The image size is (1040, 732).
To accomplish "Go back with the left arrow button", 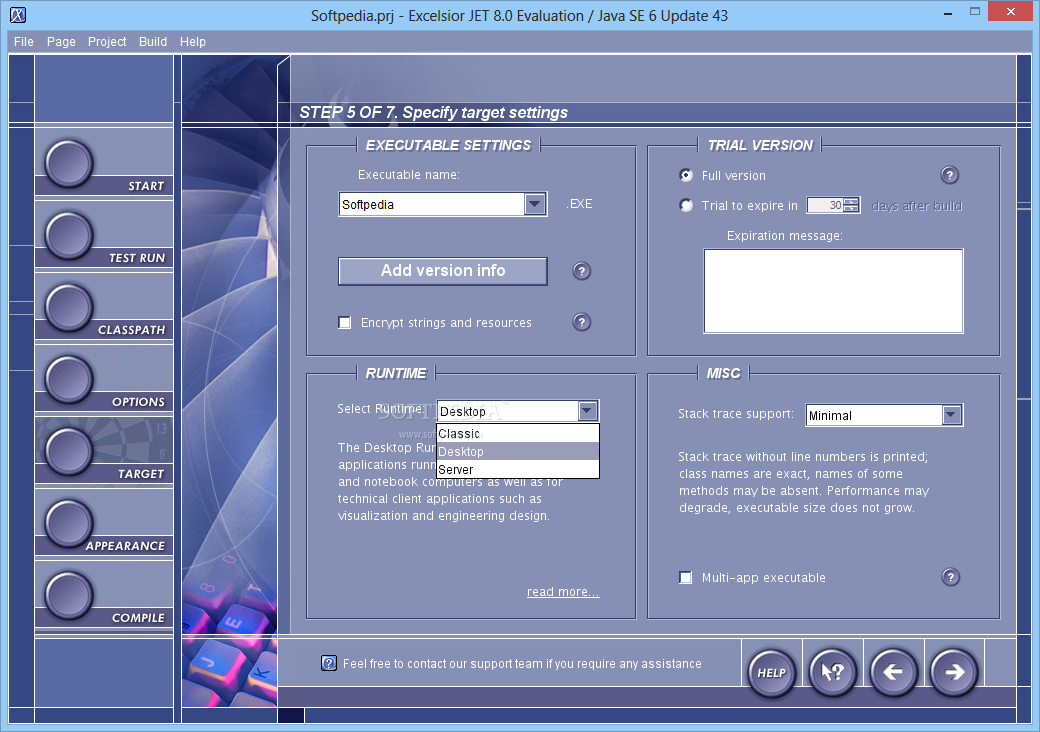I will 893,672.
